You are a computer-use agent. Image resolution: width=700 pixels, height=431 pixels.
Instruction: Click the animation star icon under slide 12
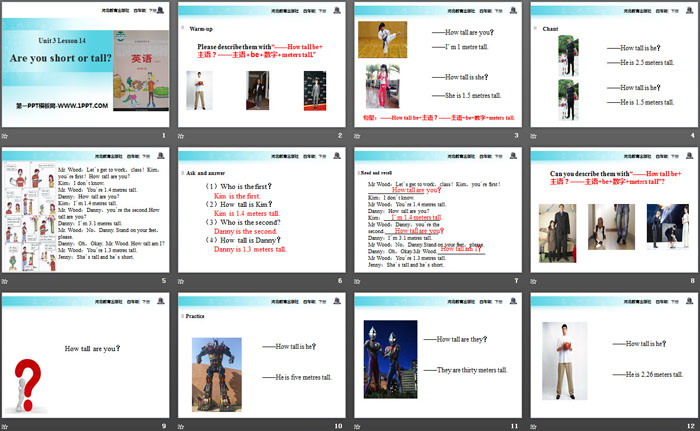pyautogui.click(x=533, y=427)
